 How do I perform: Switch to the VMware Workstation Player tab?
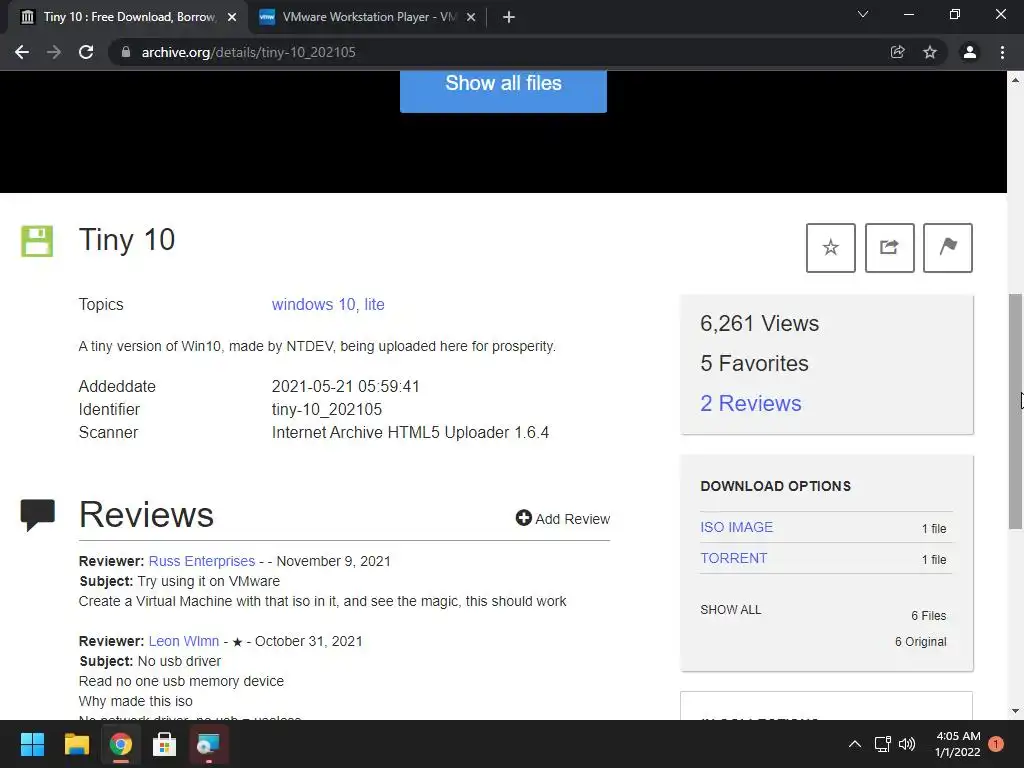(x=368, y=17)
